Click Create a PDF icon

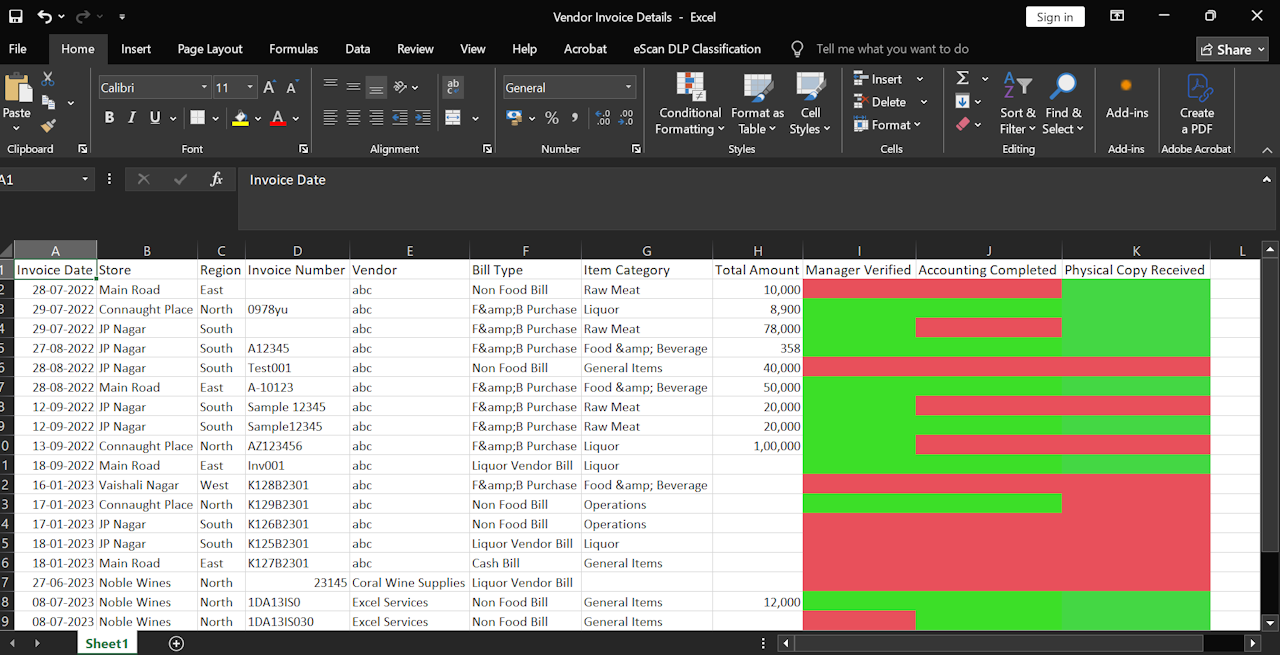coord(1196,104)
